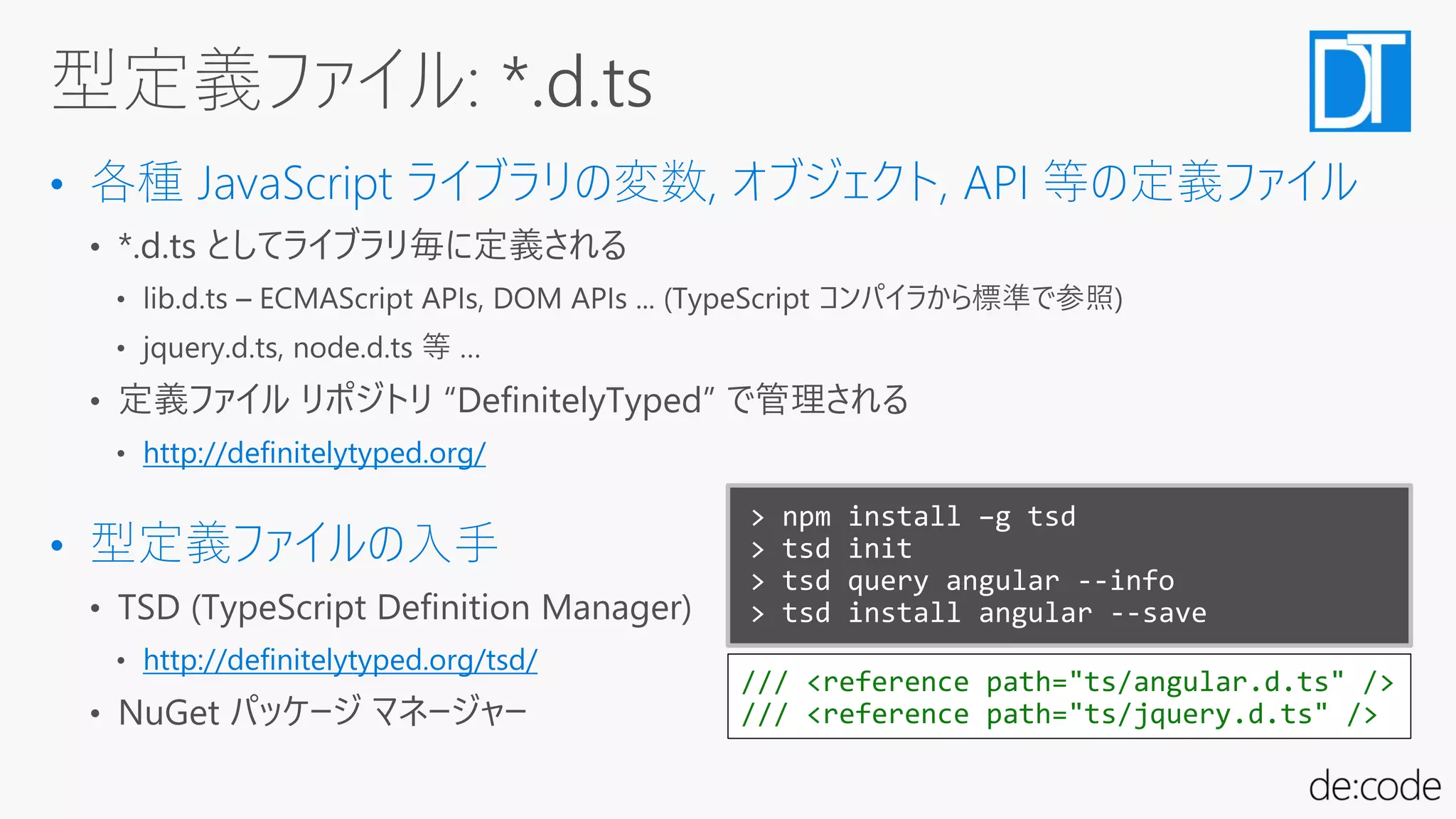Click the slide title 型定義ファイル: *.d.ts
The image size is (1456, 819).
353,80
